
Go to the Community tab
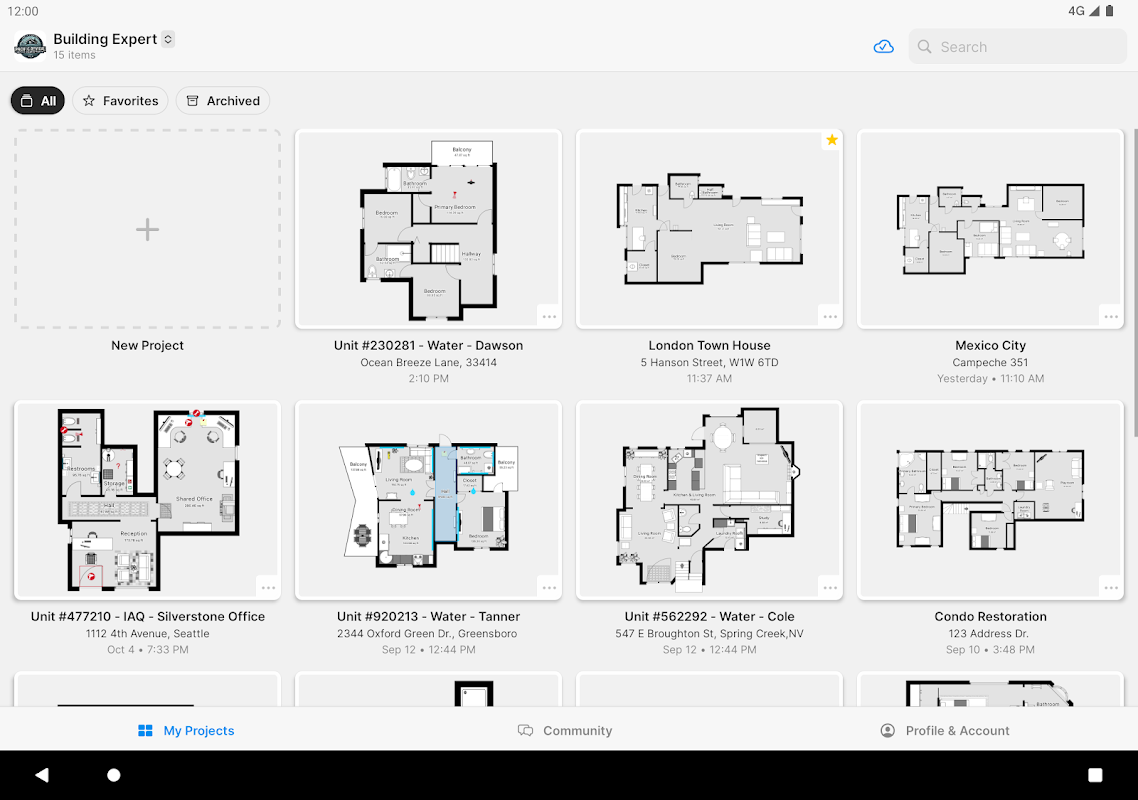point(565,730)
